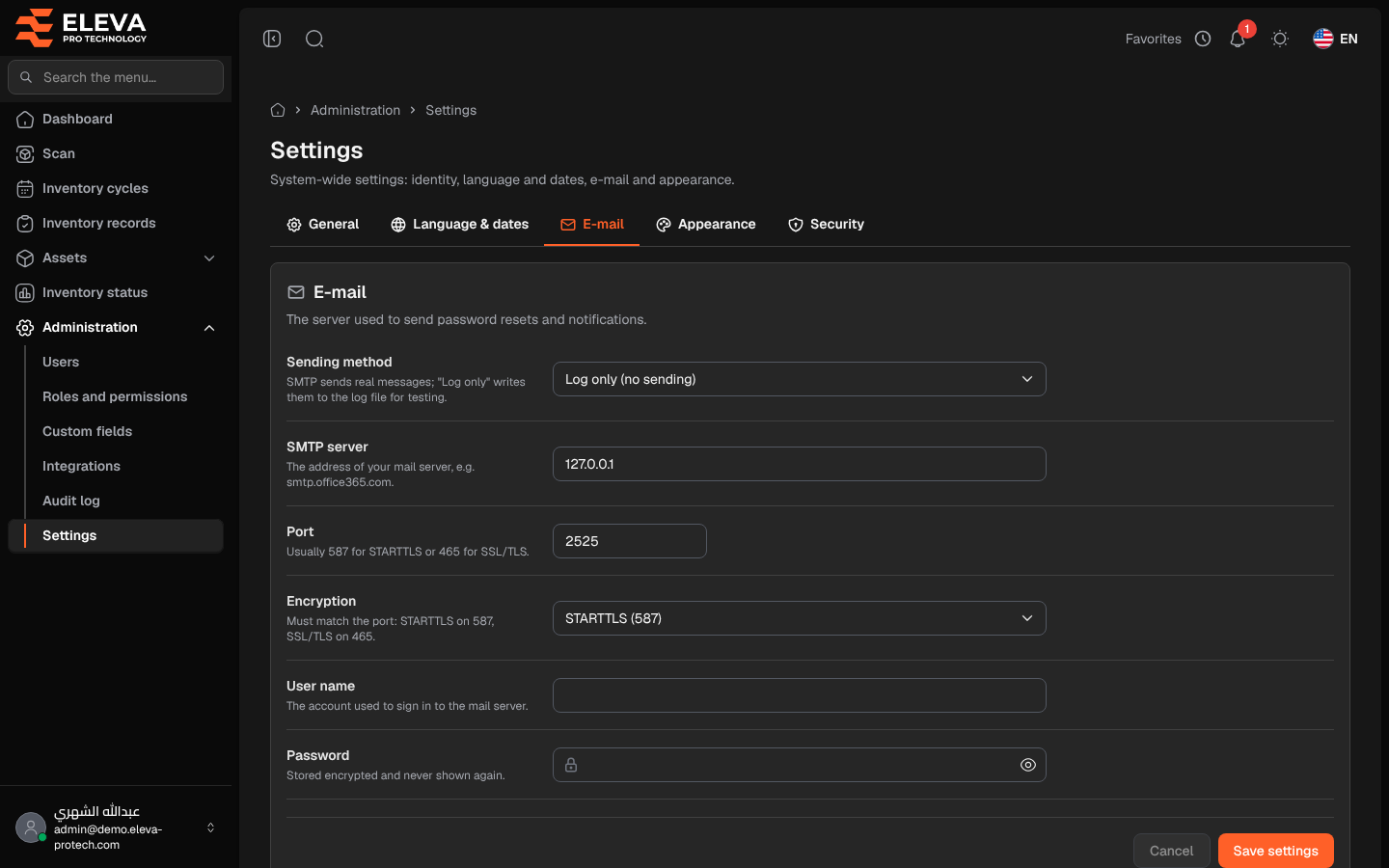Click the Cancel button
1389x868 pixels.
[1171, 851]
